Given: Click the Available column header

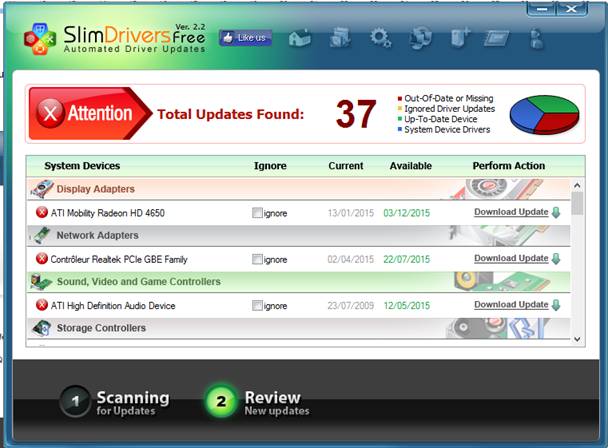Looking at the screenshot, I should (411, 166).
